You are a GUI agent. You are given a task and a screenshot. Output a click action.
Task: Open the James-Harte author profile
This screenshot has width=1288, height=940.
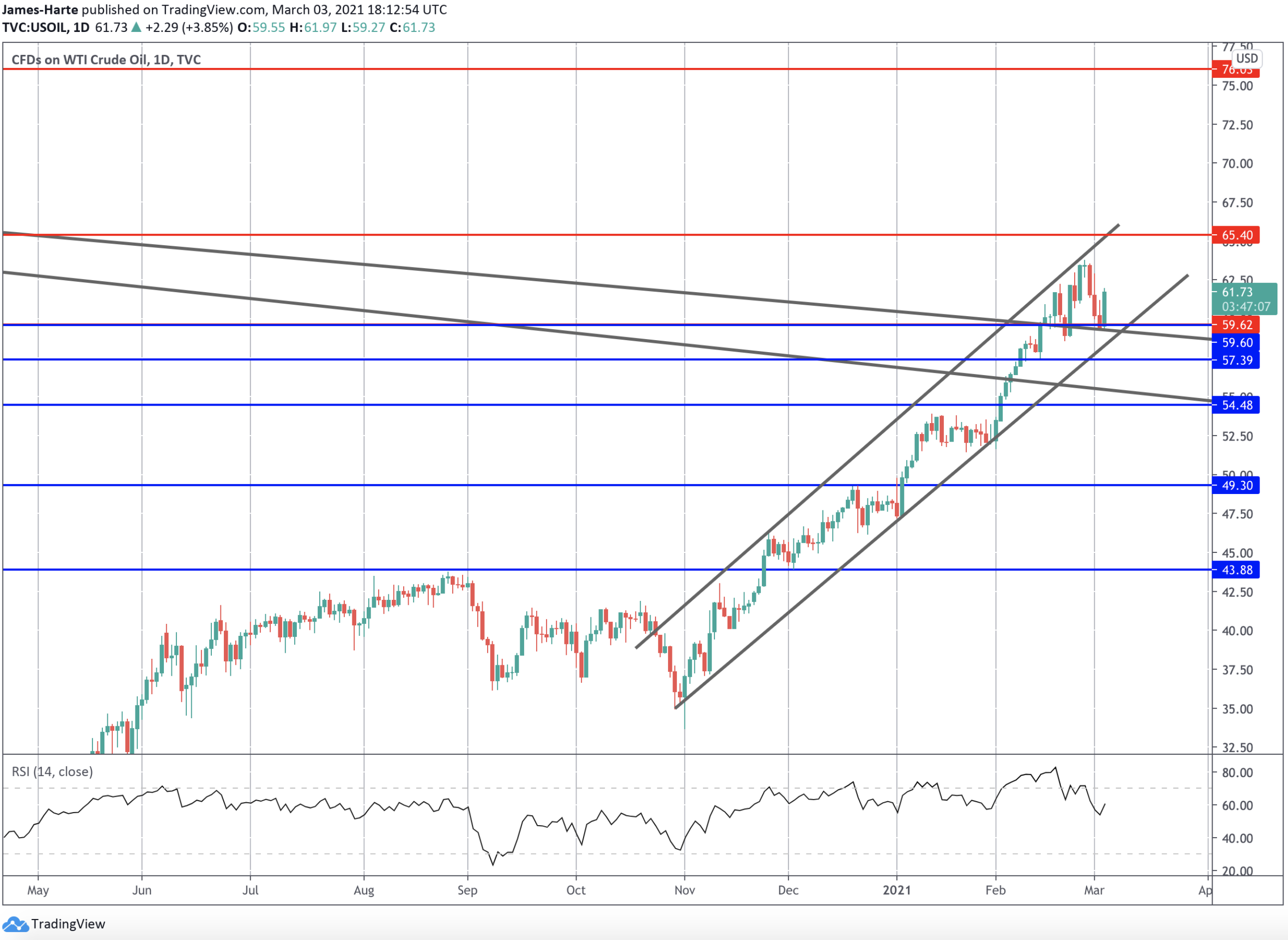tap(41, 9)
